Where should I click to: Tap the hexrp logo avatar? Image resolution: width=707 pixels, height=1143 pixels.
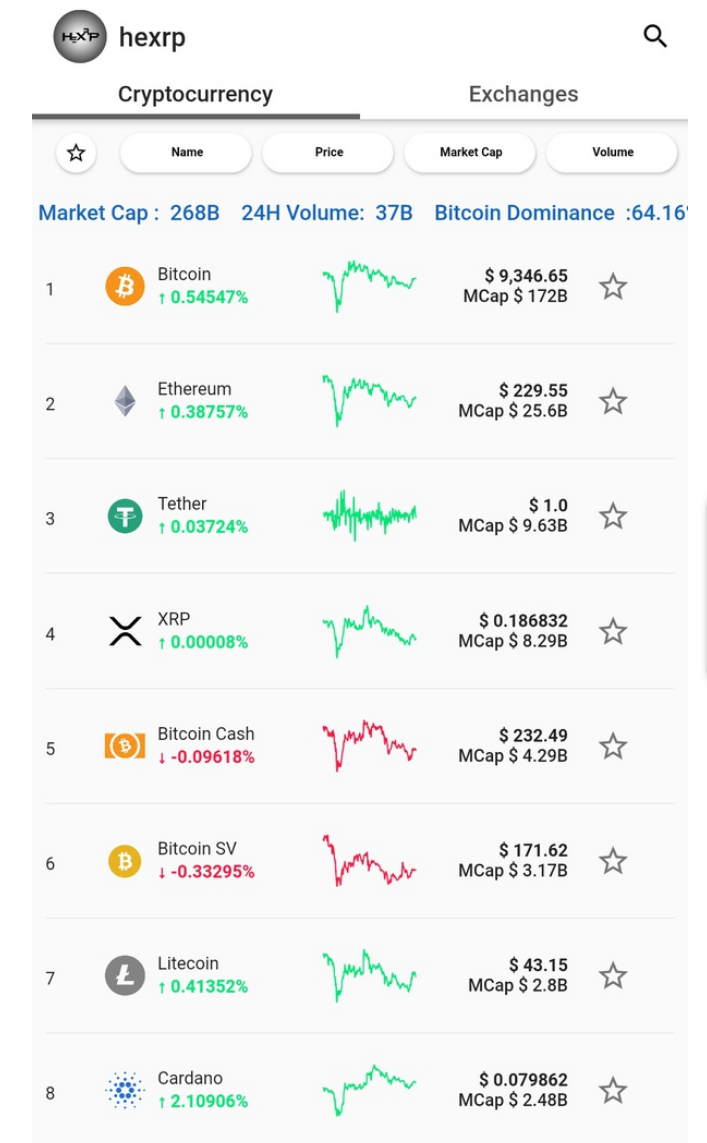point(80,36)
